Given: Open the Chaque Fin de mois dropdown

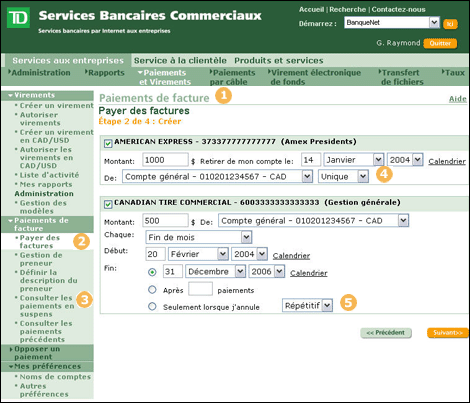Looking at the screenshot, I should (x=199, y=237).
